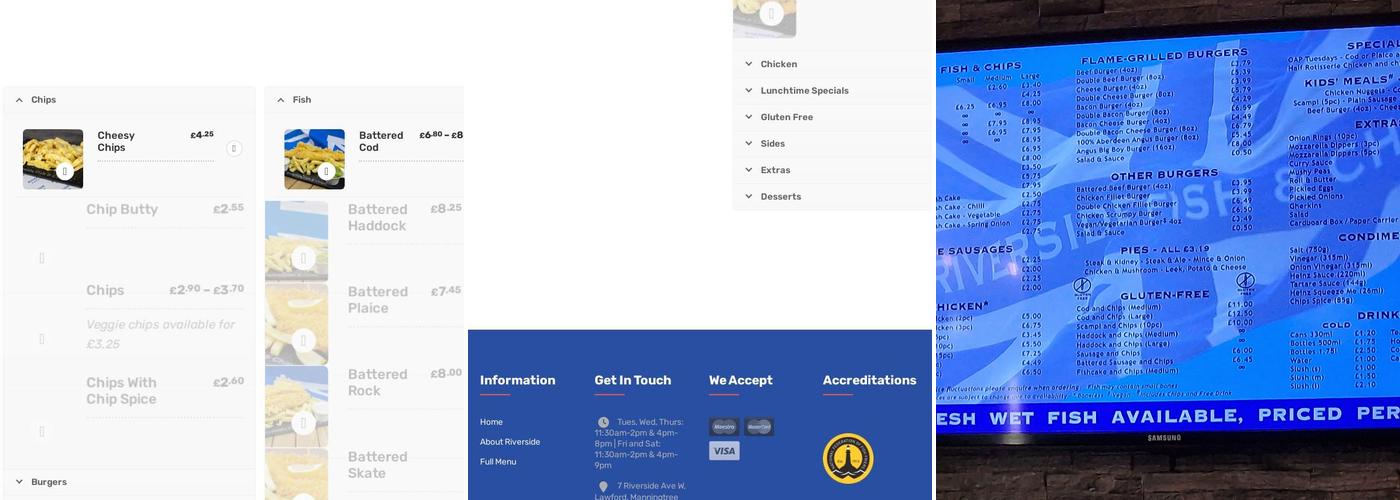Image resolution: width=1400 pixels, height=500 pixels.
Task: Click the clock icon next to opening hours
Action: point(603,422)
